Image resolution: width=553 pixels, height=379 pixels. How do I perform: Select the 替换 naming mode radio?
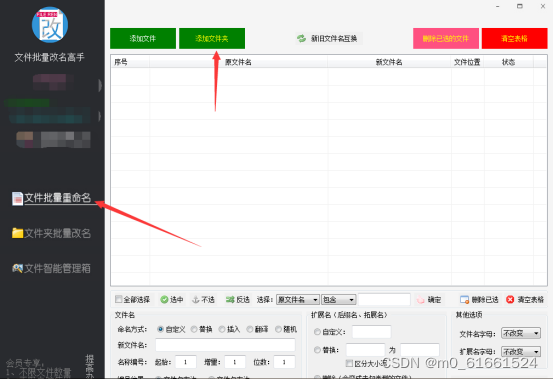click(194, 329)
